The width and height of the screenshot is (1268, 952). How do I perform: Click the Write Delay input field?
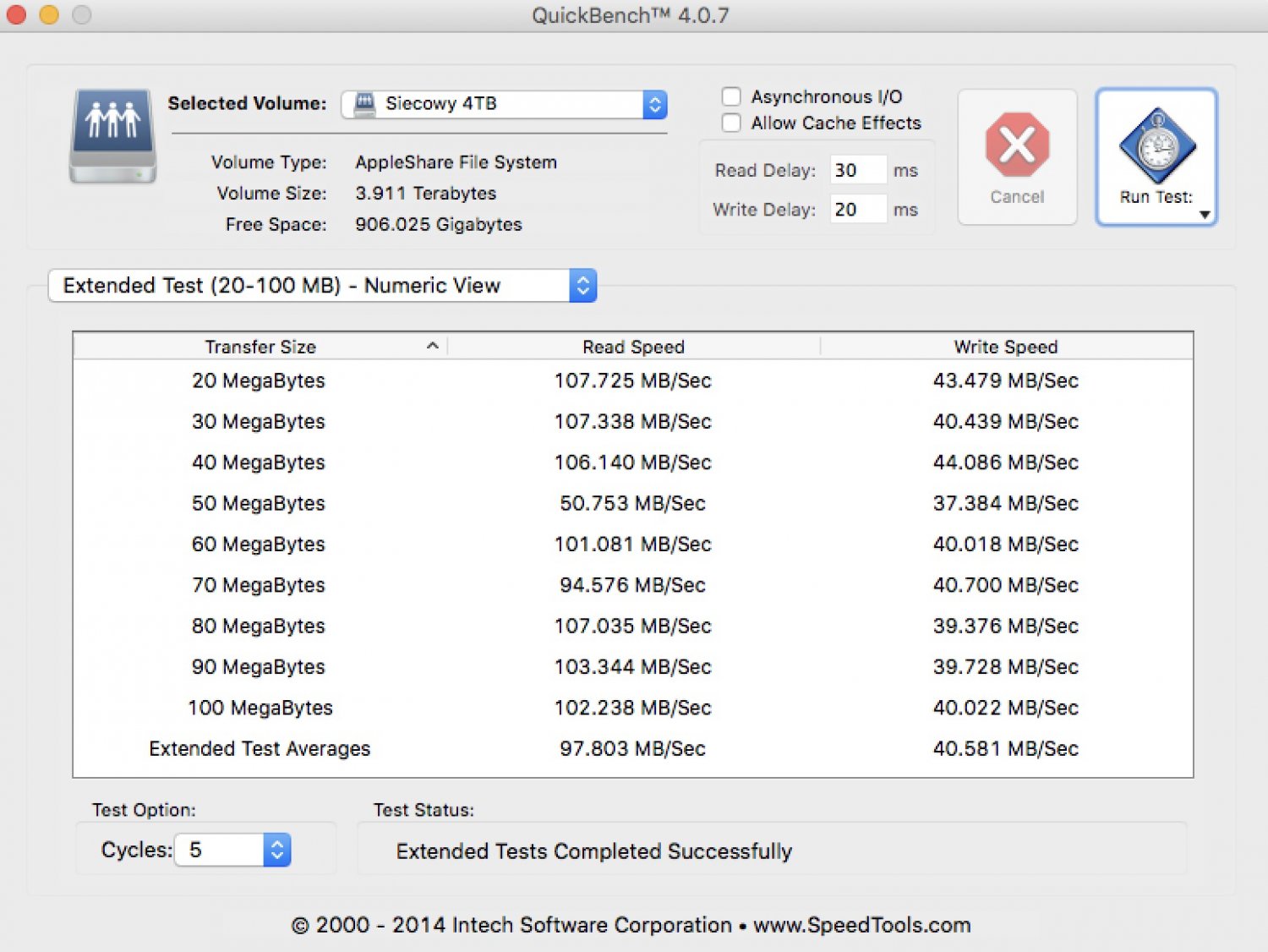pos(858,210)
